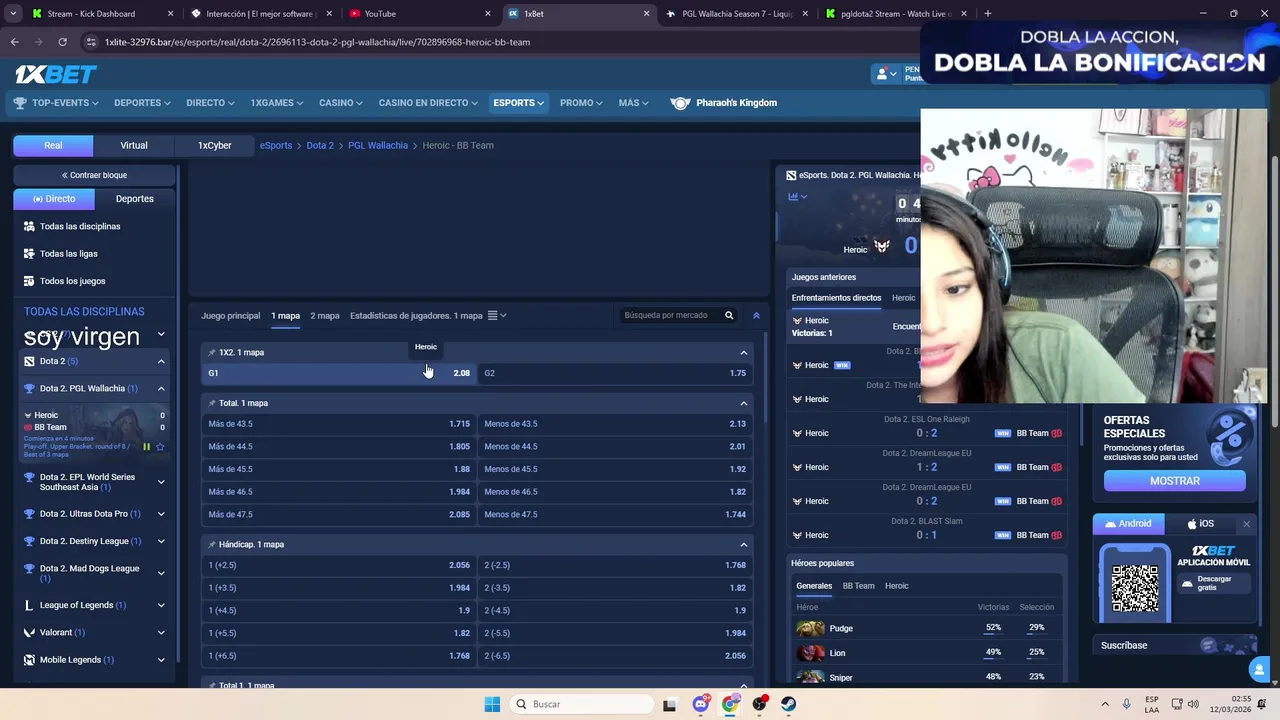Switch app promo to Android
This screenshot has width=1280, height=720.
1128,524
